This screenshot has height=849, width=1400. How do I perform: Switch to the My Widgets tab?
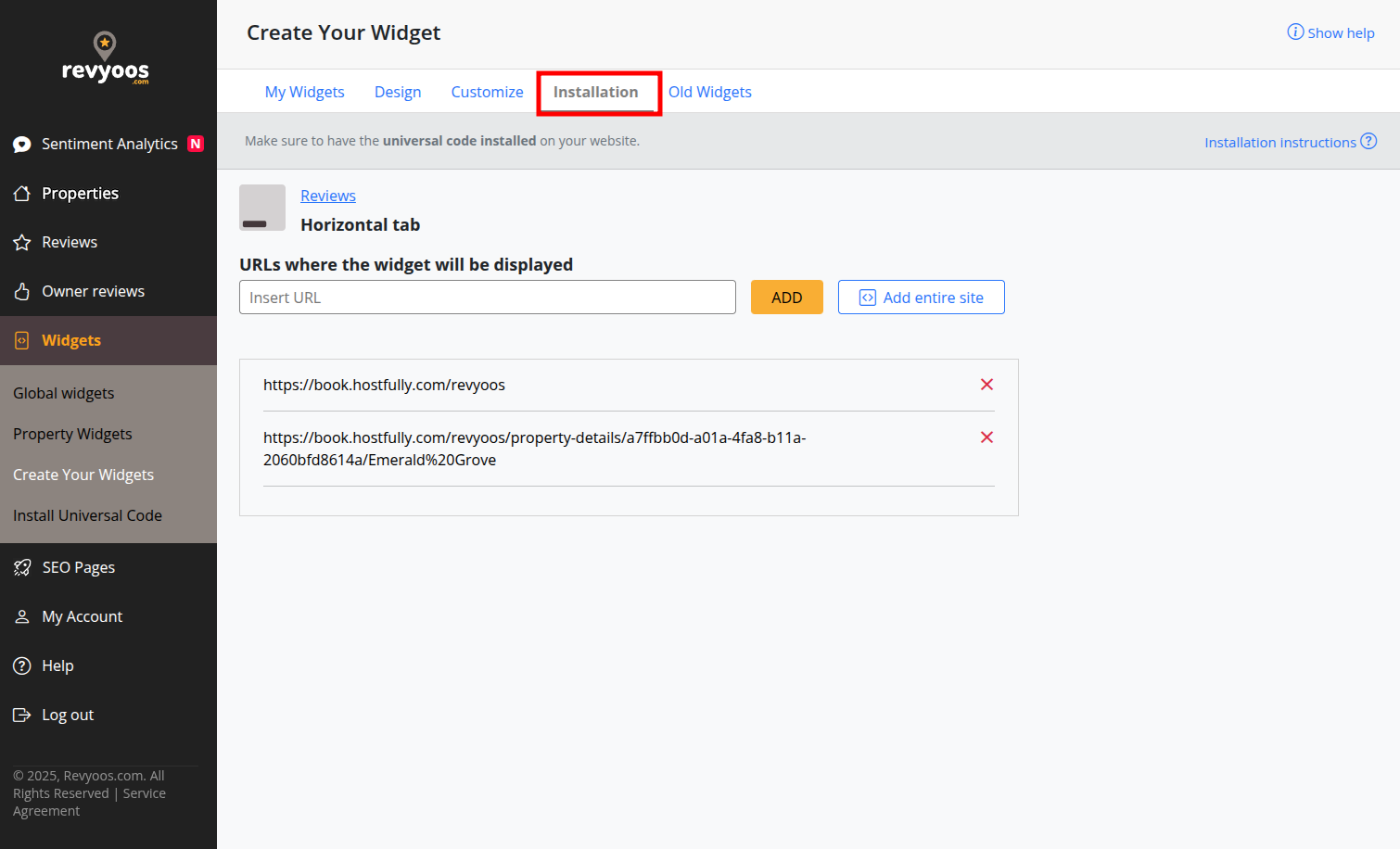point(304,92)
